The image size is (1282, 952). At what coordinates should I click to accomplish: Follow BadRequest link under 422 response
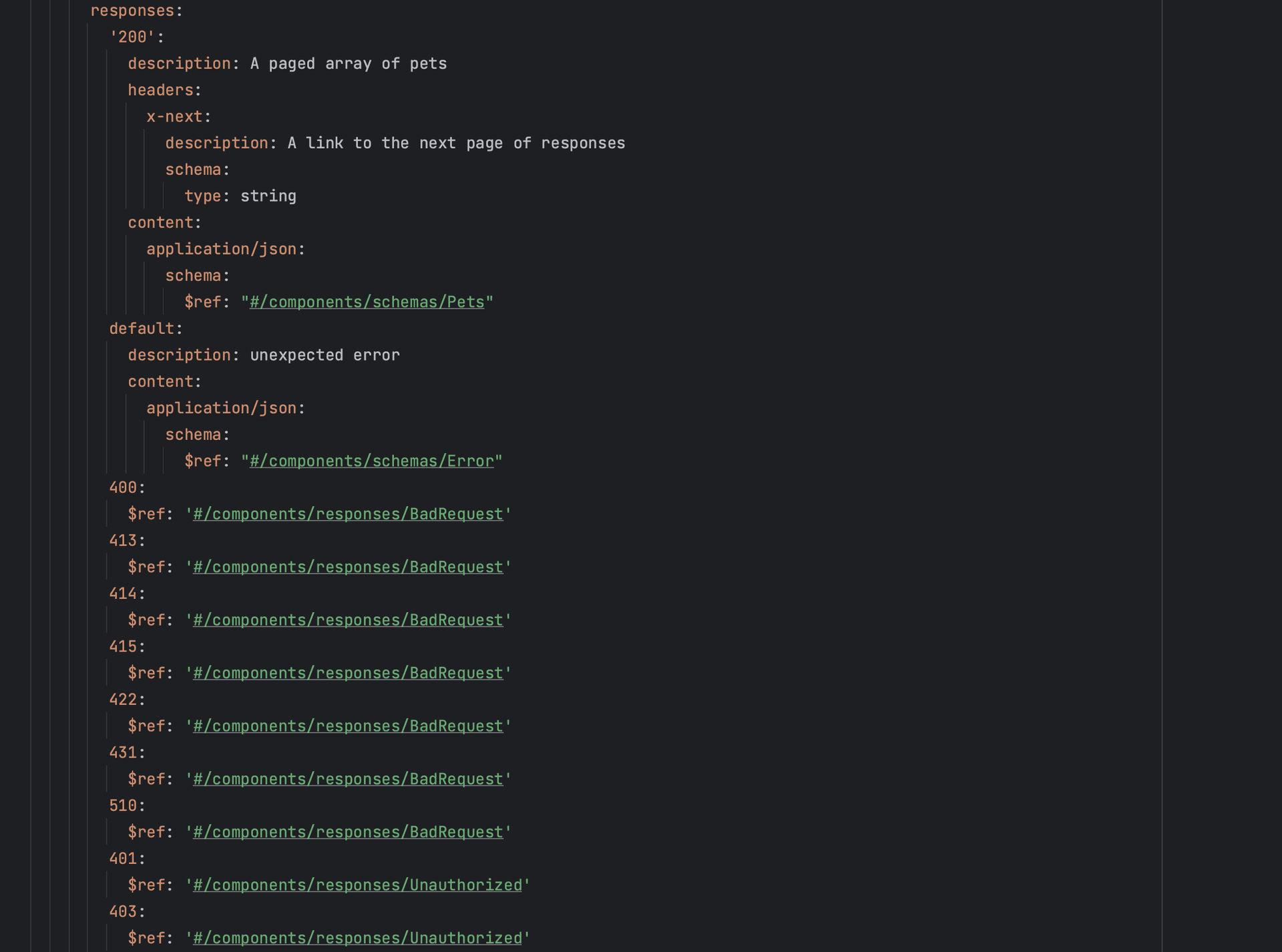coord(348,726)
